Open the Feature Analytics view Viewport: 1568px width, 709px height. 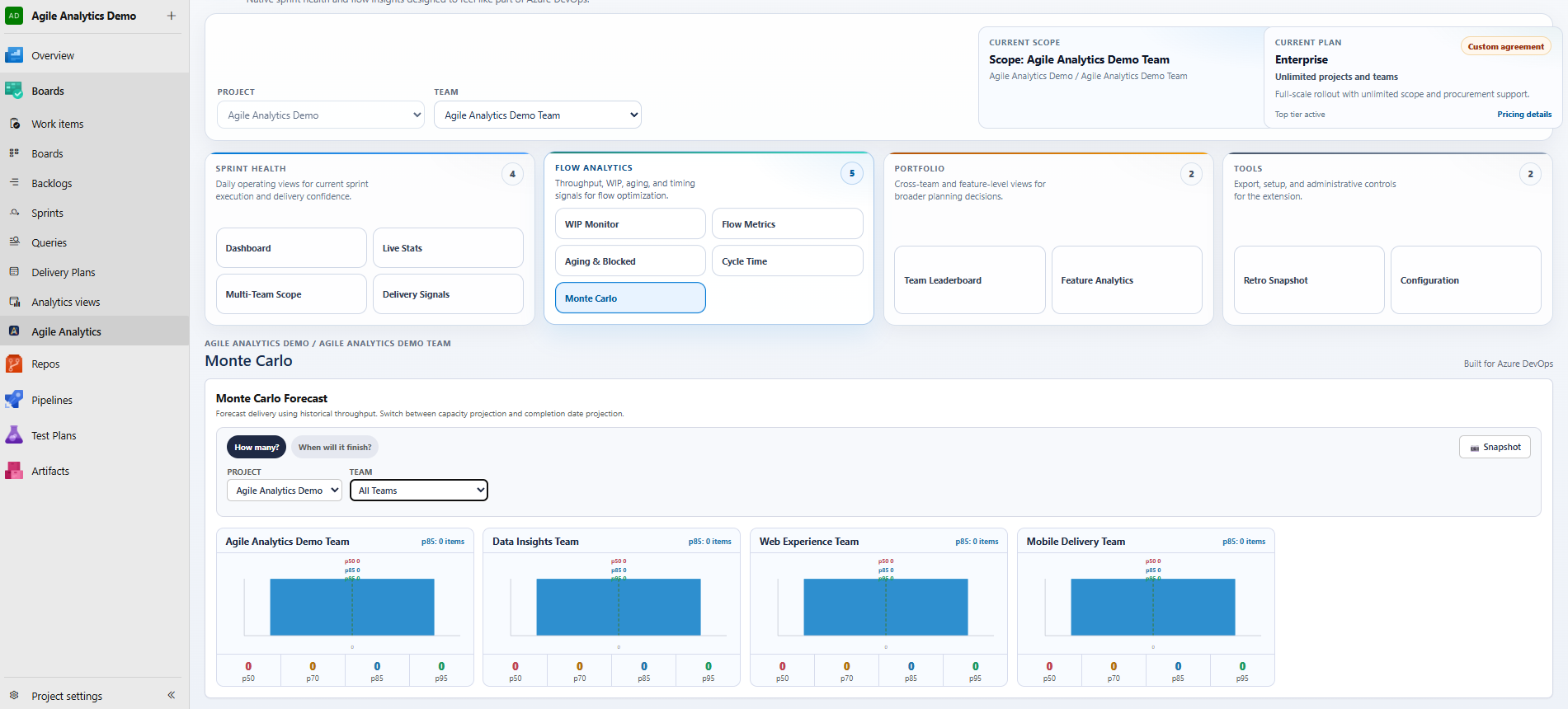coord(1127,280)
